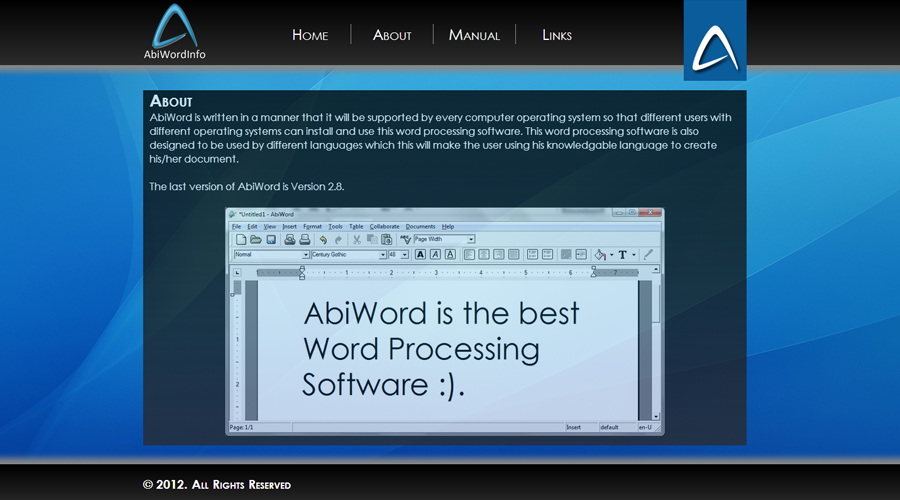Click format painter brush icon

649,255
